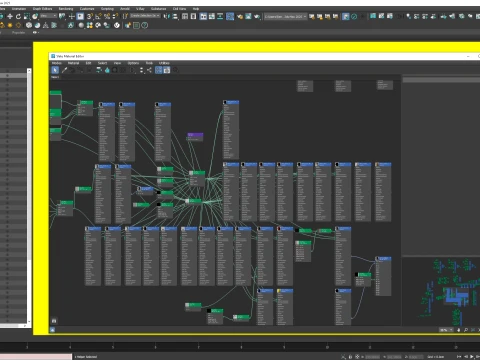The height and width of the screenshot is (360, 480).
Task: Open the render preset dropdown on main toolbar
Action: click(286, 16)
